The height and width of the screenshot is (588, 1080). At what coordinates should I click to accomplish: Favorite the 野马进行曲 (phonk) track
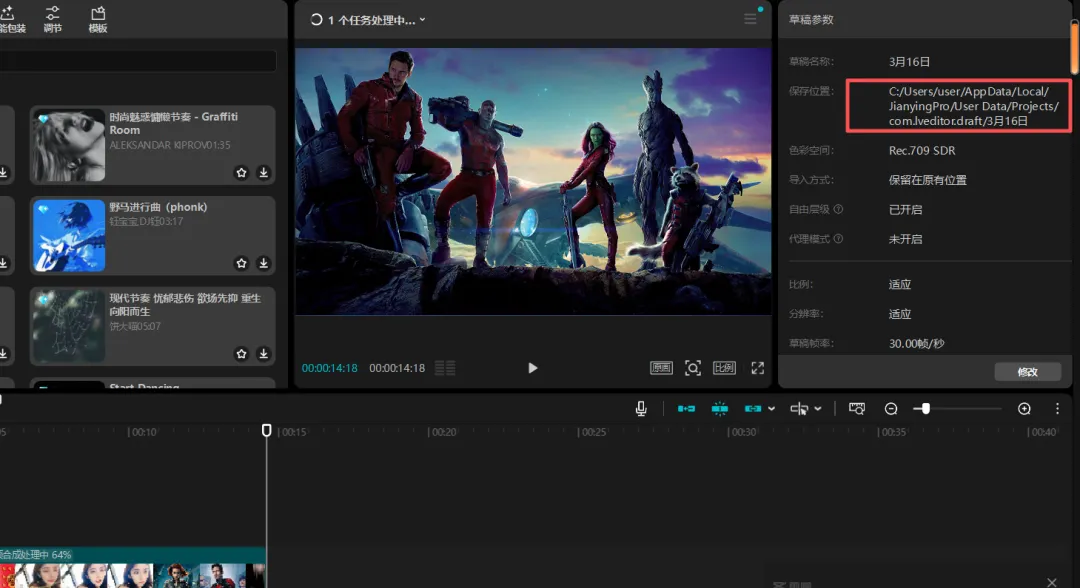[x=241, y=263]
